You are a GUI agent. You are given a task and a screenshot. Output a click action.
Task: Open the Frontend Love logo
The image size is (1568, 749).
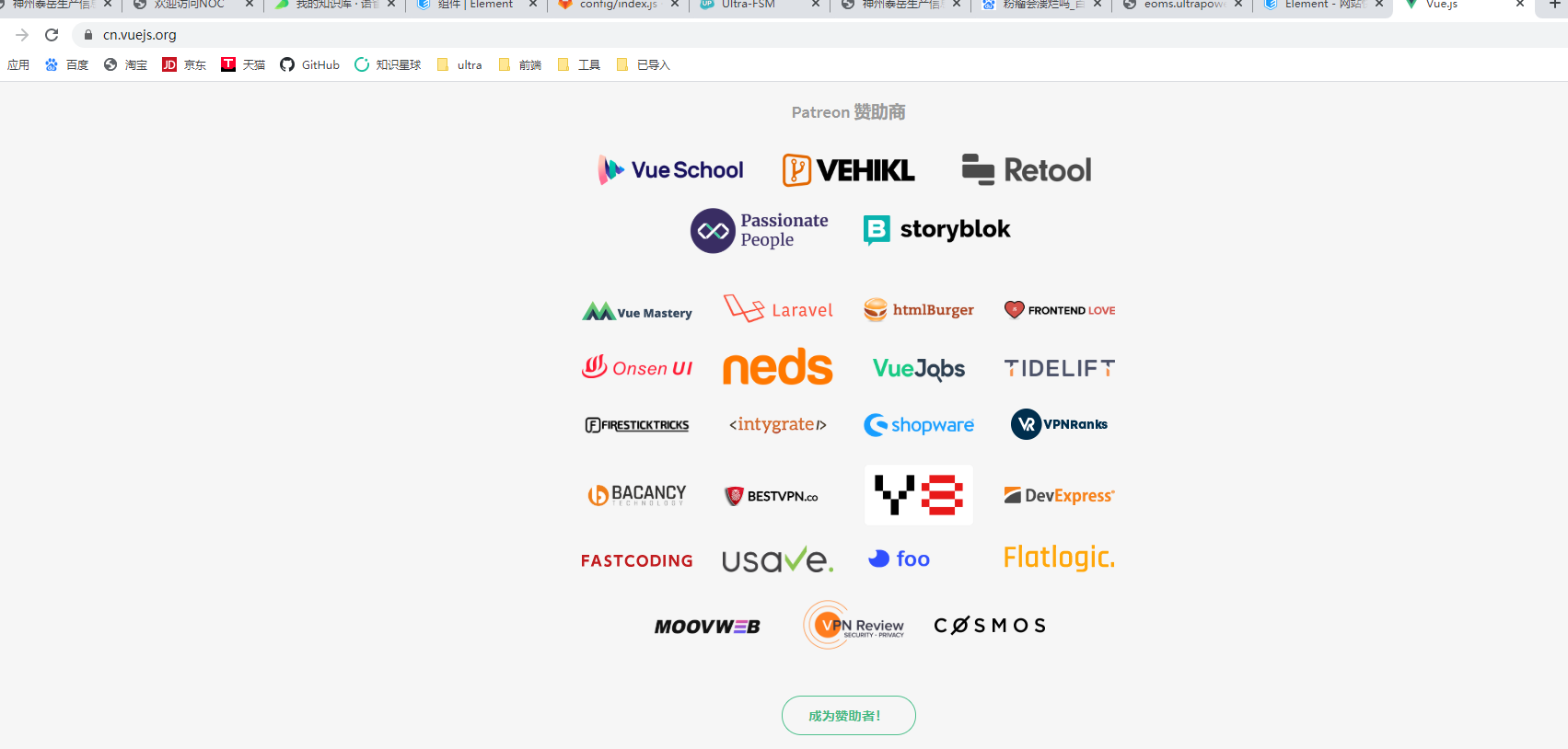[x=1060, y=310]
